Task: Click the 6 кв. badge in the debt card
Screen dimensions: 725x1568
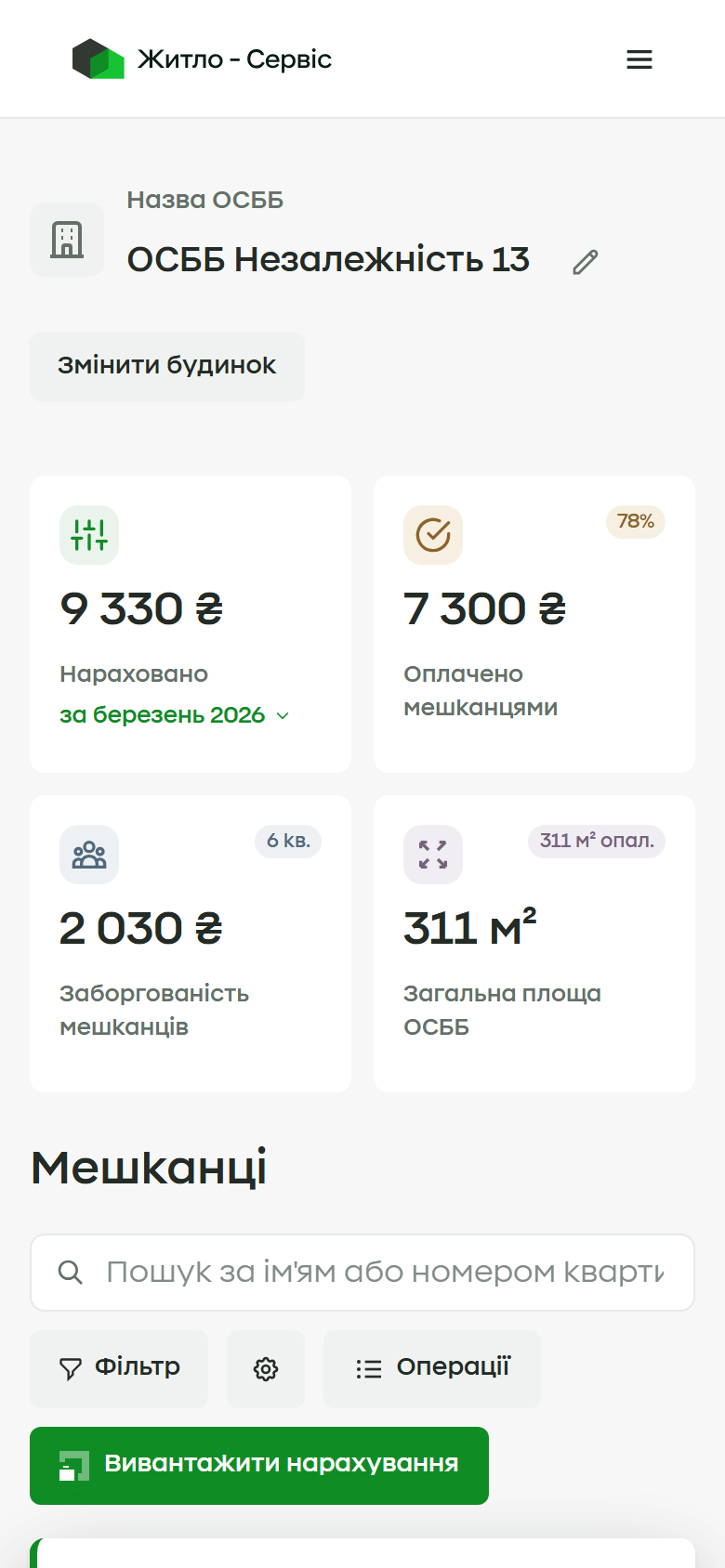Action: tap(288, 841)
